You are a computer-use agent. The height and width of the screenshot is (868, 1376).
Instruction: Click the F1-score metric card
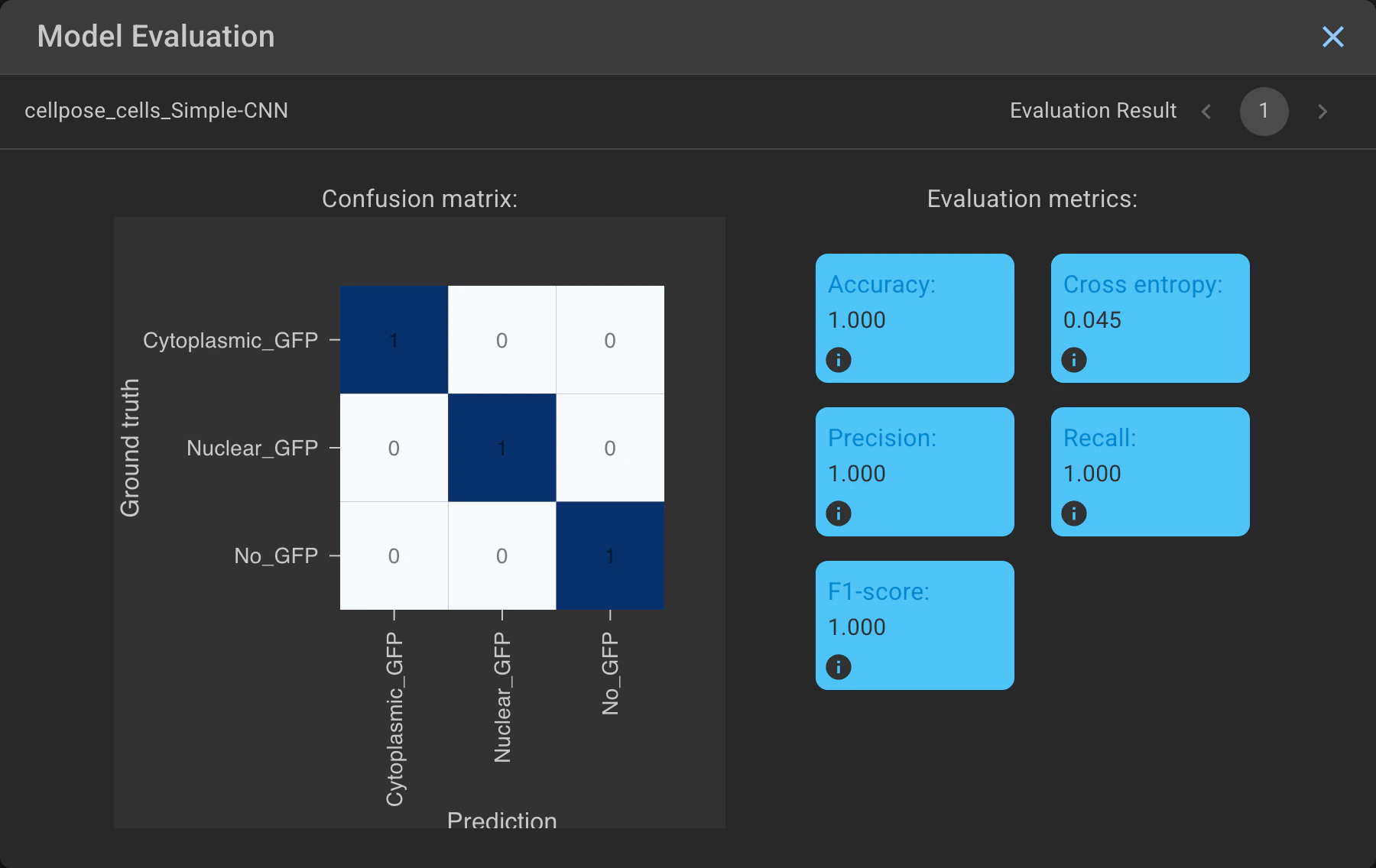point(915,625)
